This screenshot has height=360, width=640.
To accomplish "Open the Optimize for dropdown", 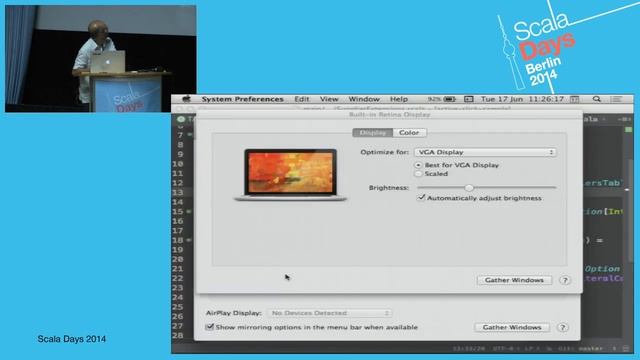I will 485,152.
